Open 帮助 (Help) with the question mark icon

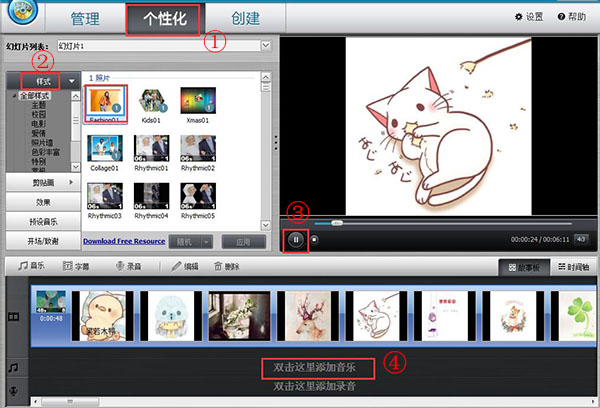click(x=572, y=16)
